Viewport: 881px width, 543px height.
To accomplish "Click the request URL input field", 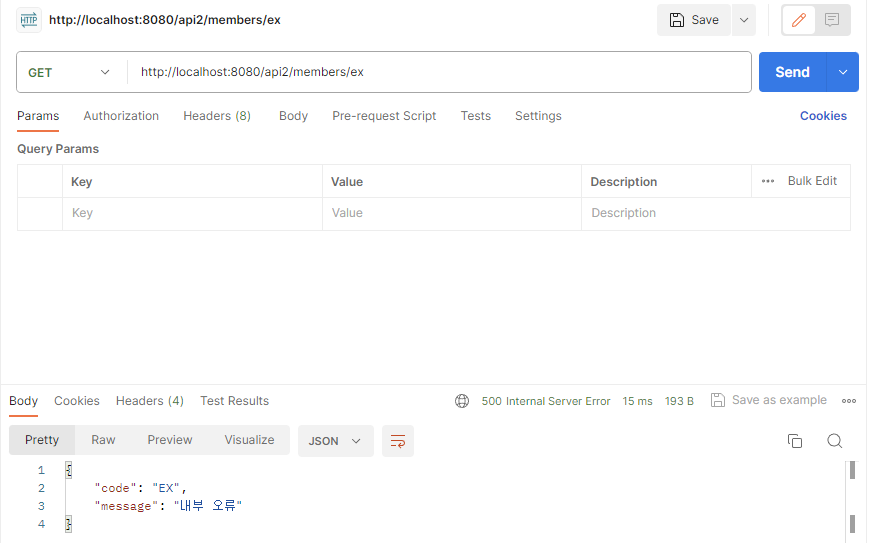I will coord(439,73).
